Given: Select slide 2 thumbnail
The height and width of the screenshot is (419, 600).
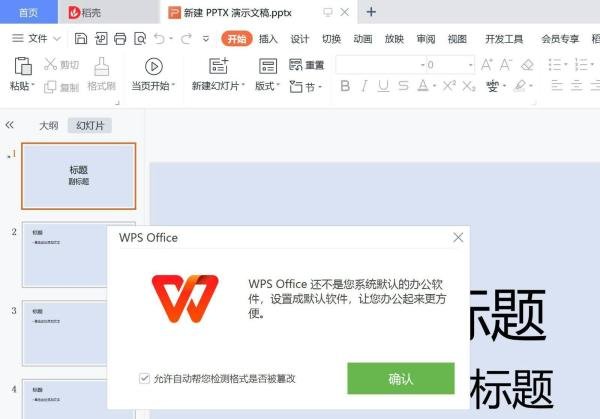Looking at the screenshot, I should [64, 254].
